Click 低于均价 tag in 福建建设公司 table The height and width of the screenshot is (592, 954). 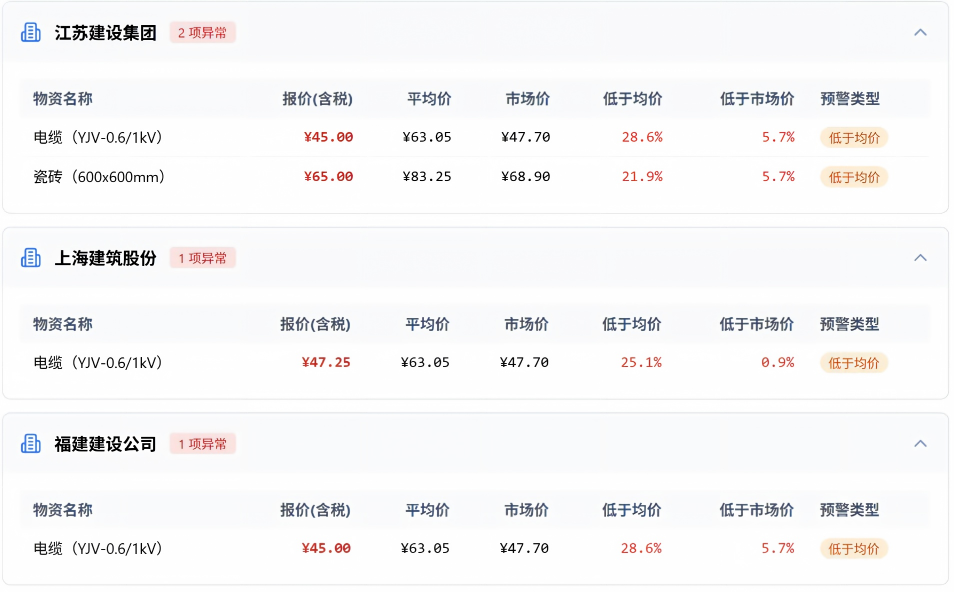pos(854,549)
